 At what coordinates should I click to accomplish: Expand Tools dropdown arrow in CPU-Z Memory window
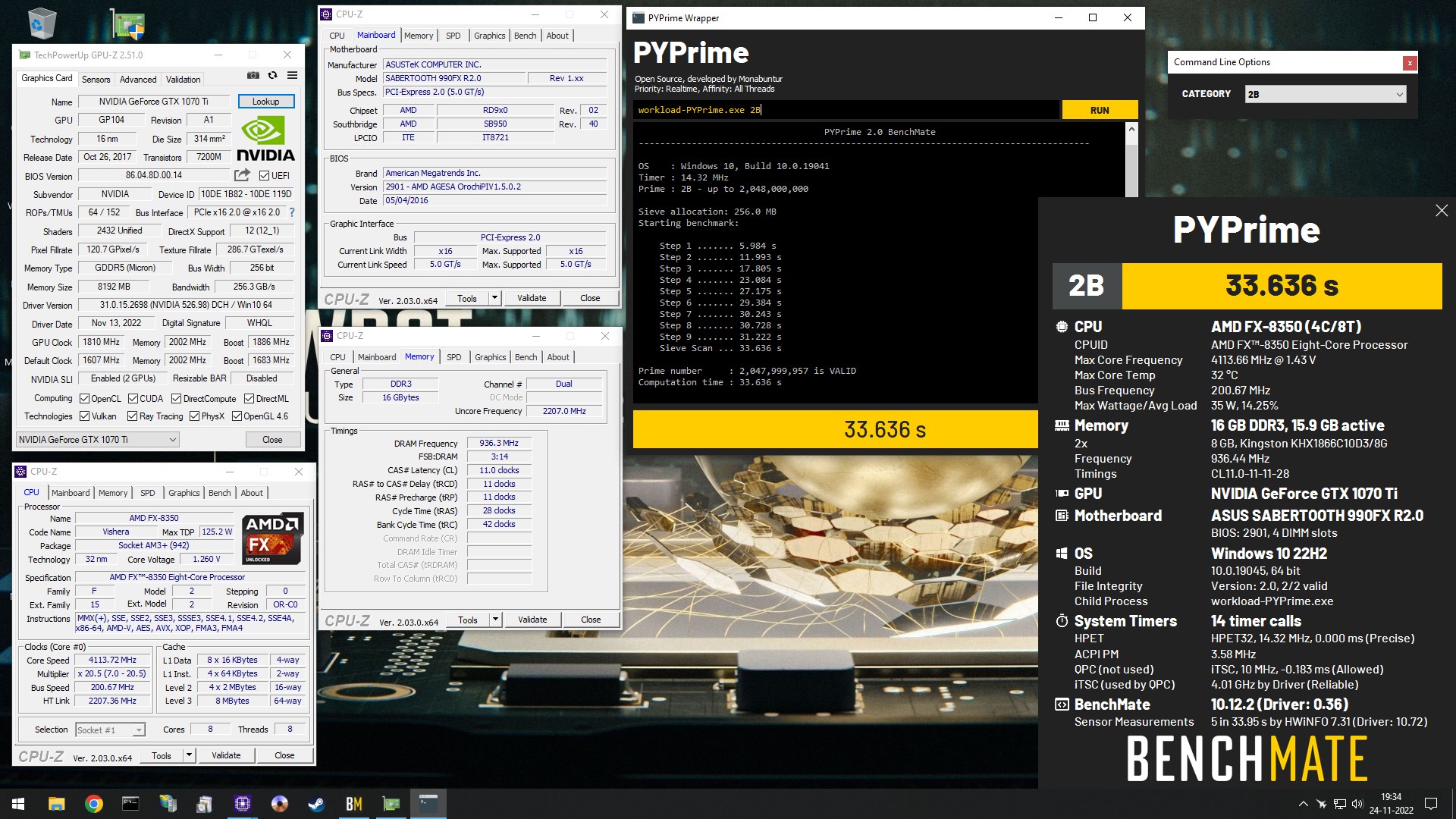click(x=495, y=620)
